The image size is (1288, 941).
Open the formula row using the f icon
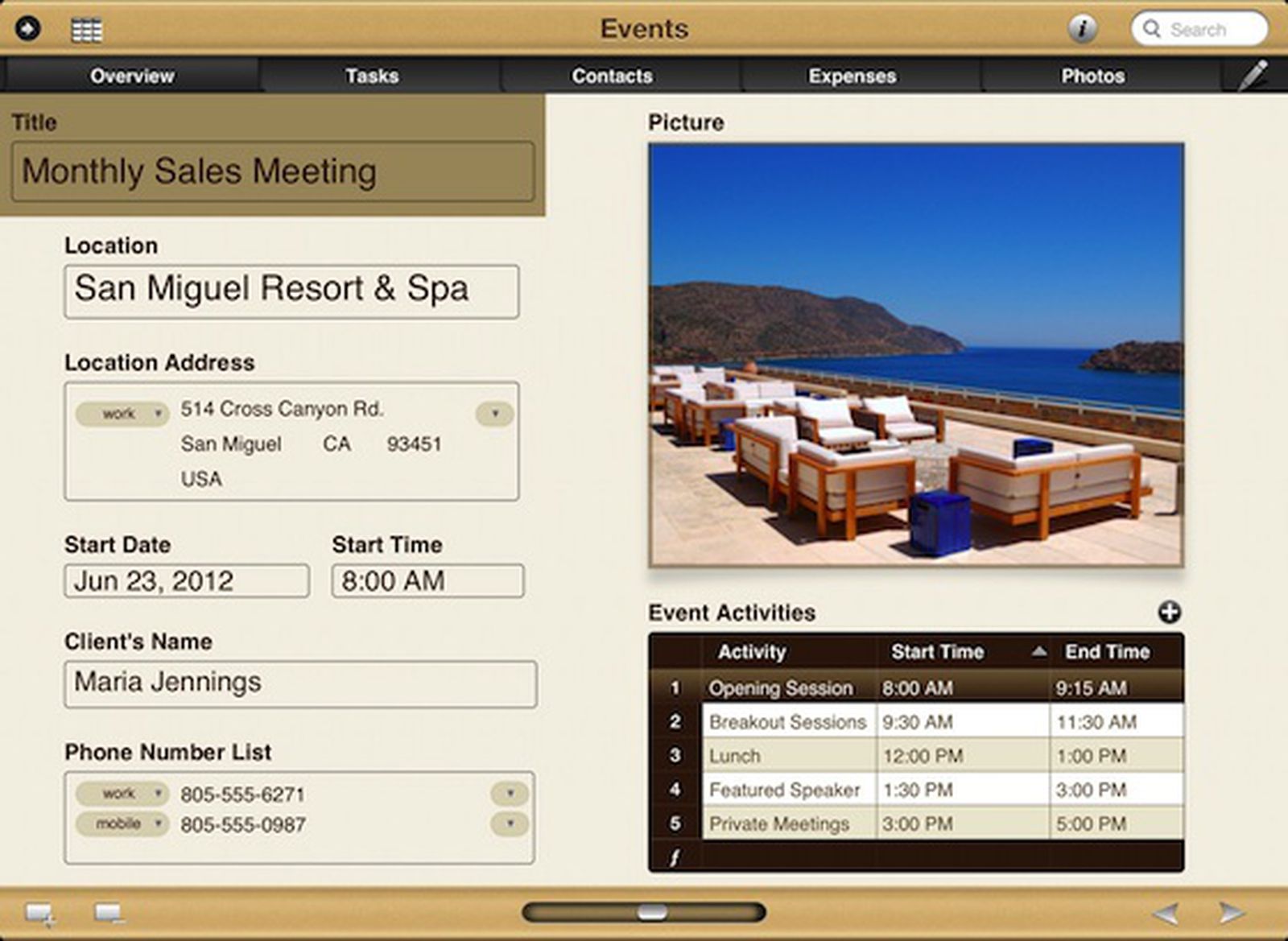[675, 856]
